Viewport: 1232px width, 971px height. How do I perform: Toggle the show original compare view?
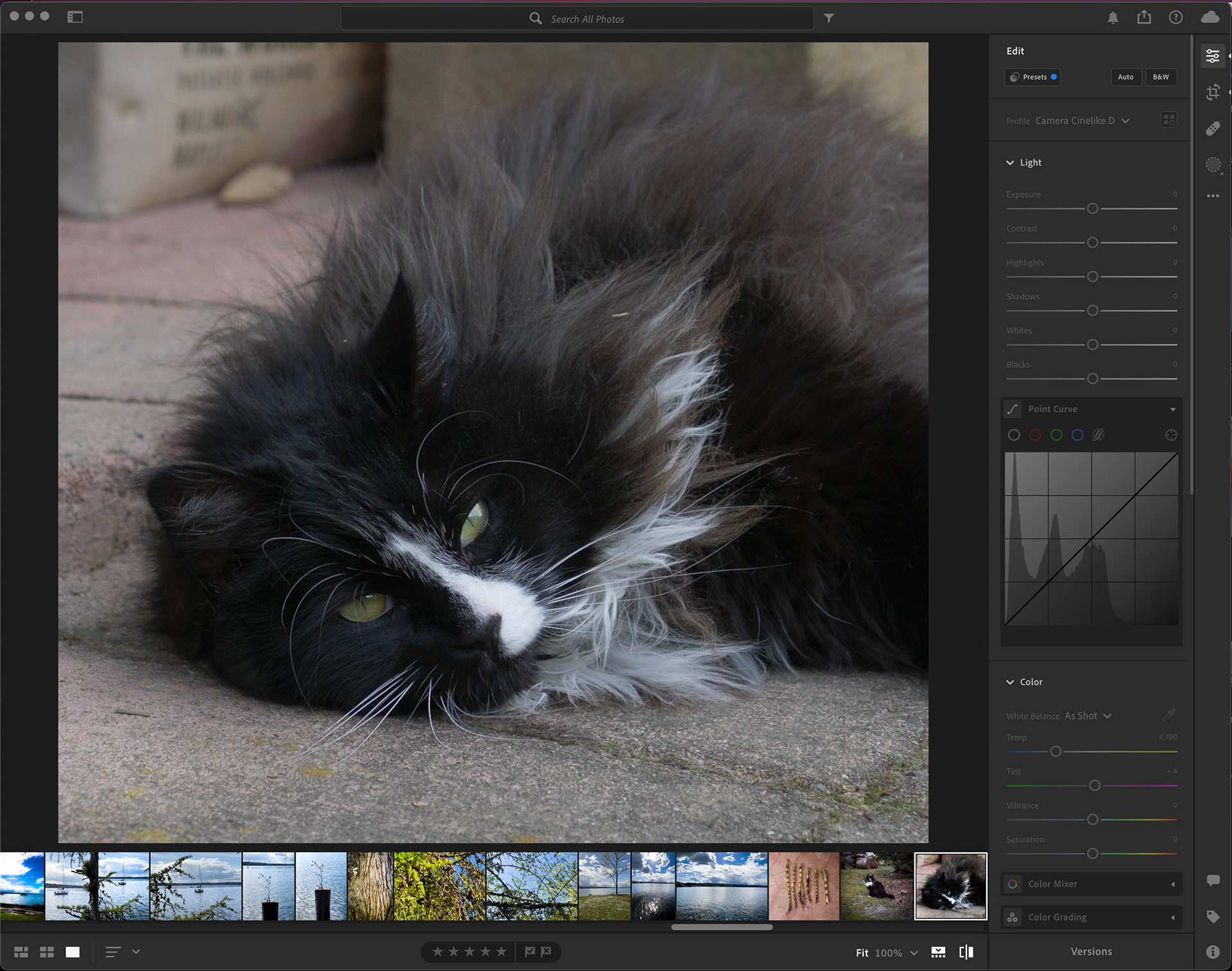(966, 952)
